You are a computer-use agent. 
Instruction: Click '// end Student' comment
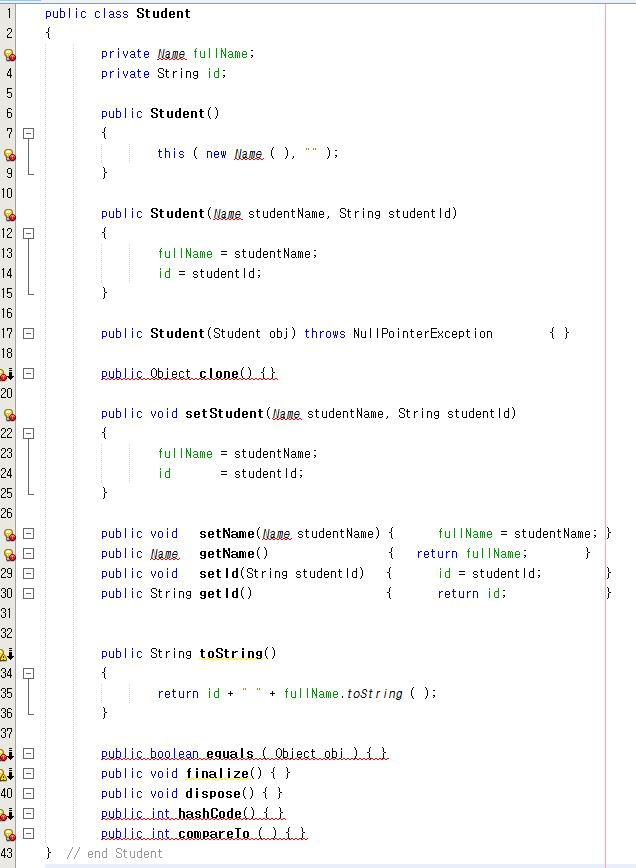(x=115, y=854)
